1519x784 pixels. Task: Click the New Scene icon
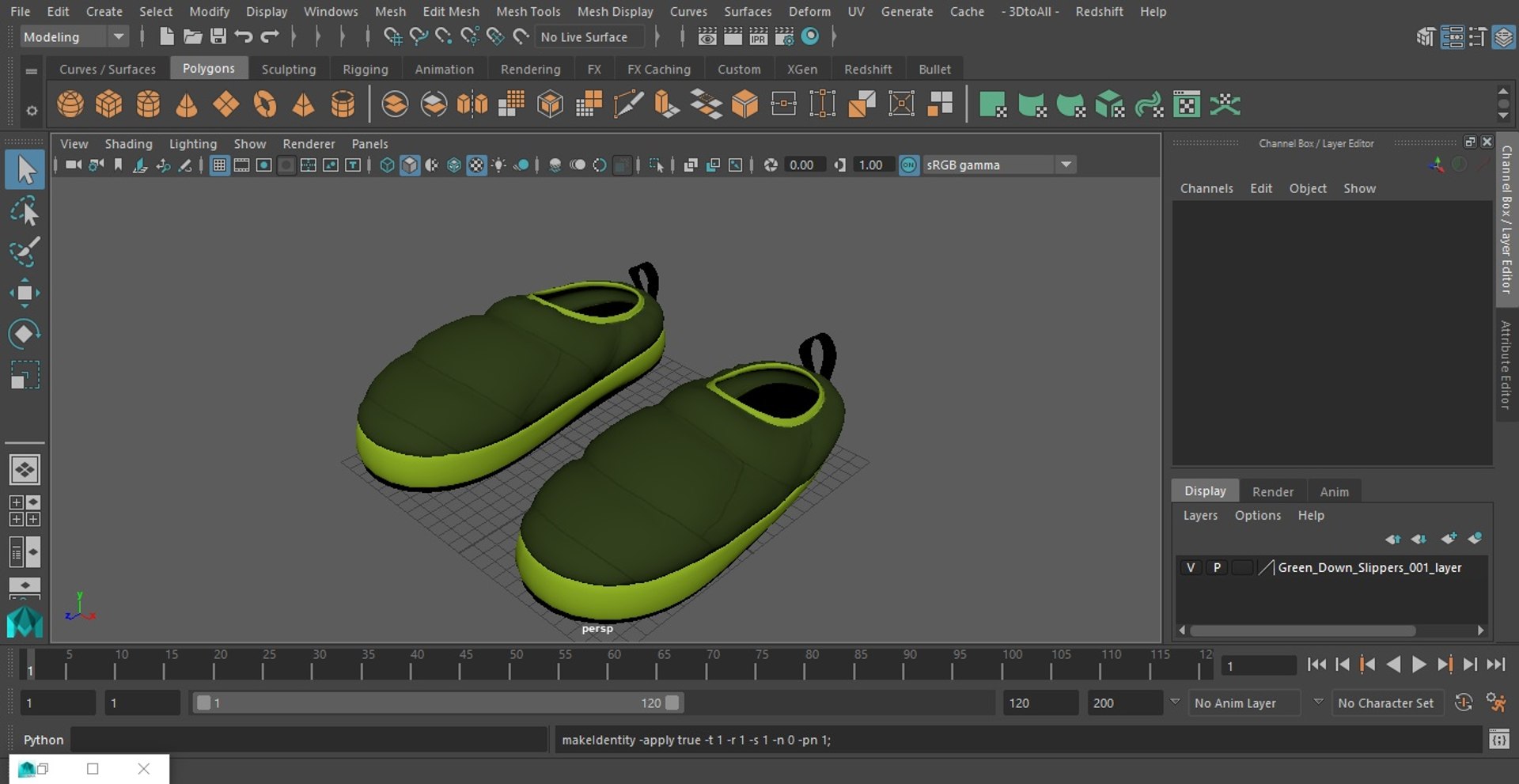tap(166, 36)
